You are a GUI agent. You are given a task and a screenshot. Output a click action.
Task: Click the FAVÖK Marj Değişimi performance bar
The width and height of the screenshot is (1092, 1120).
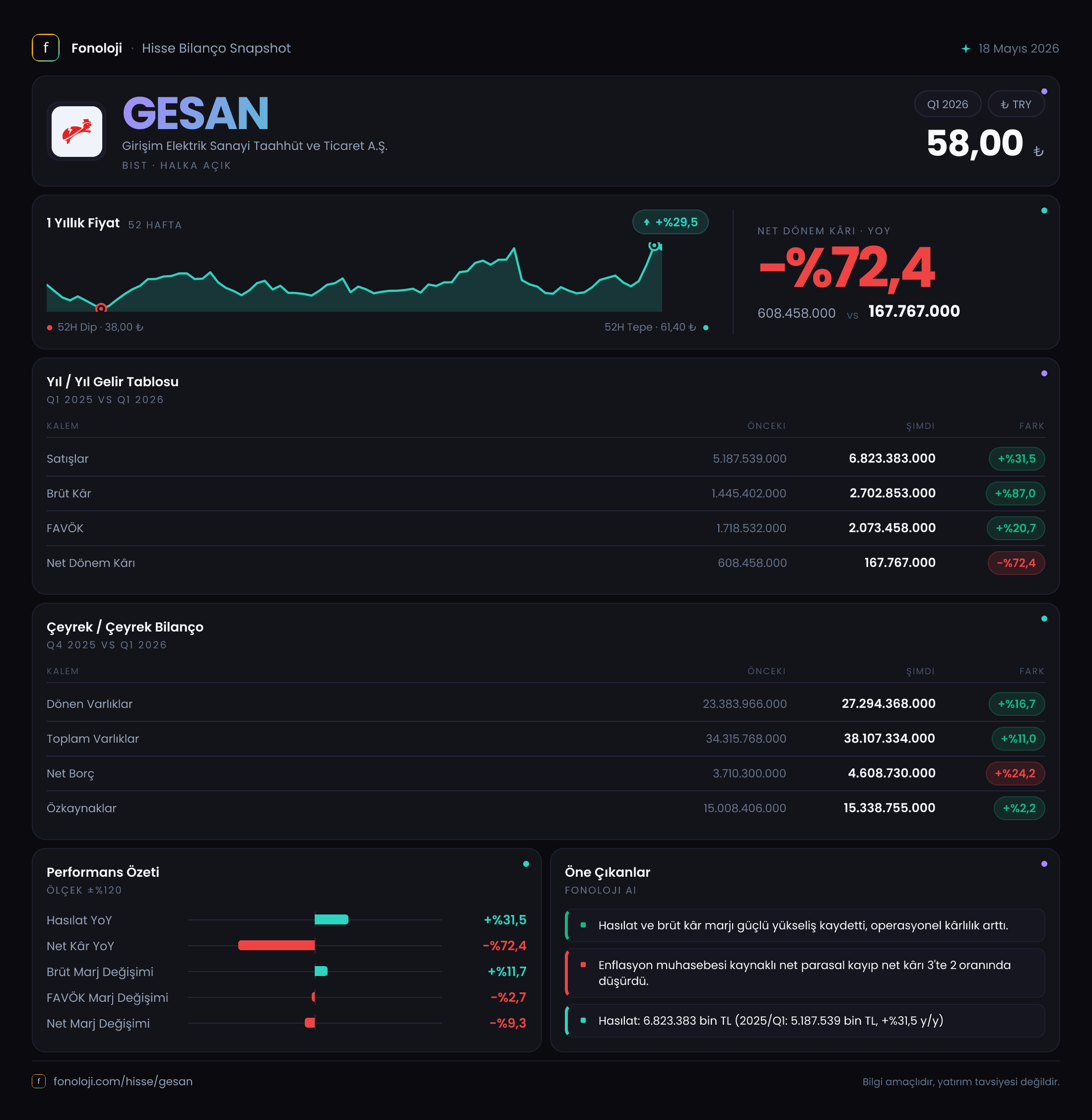[x=313, y=997]
